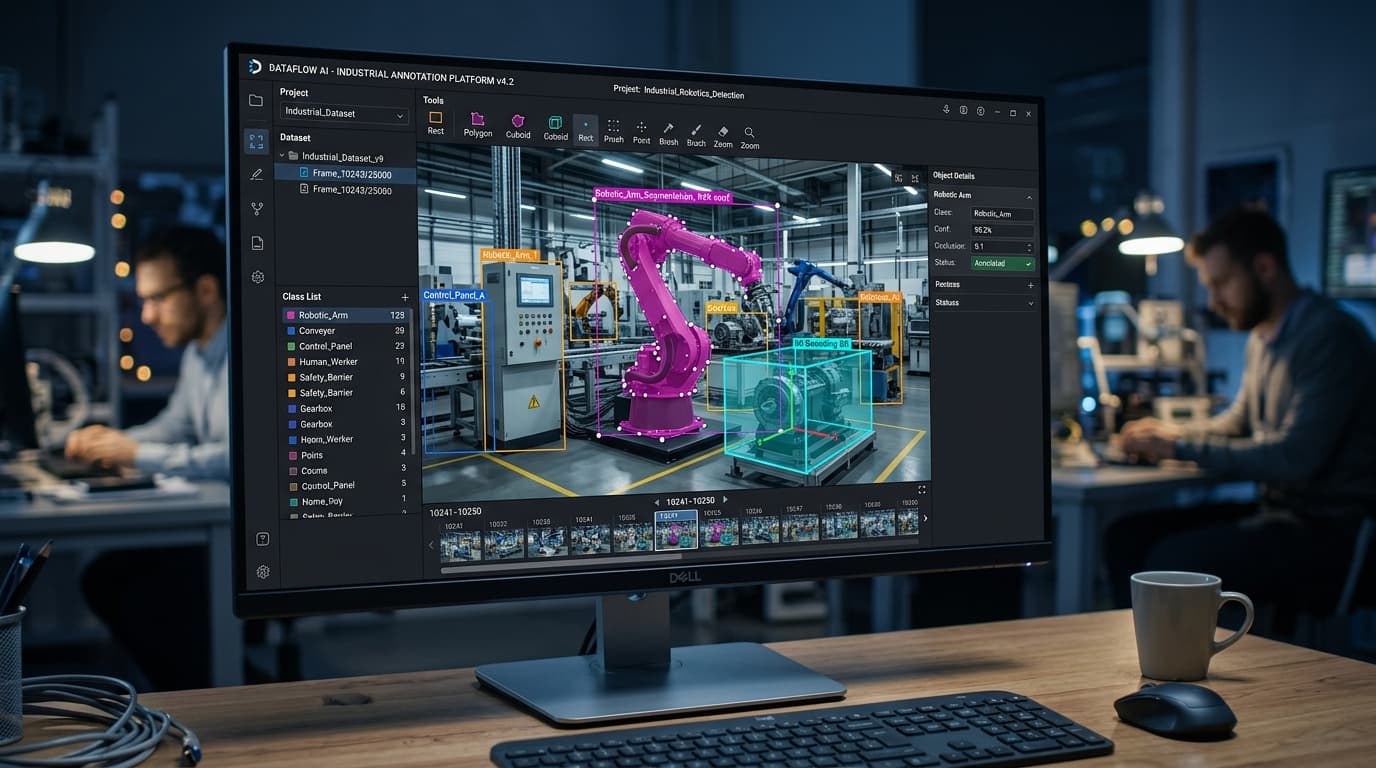Activate the Point tool
The image size is (1376, 768).
click(641, 133)
